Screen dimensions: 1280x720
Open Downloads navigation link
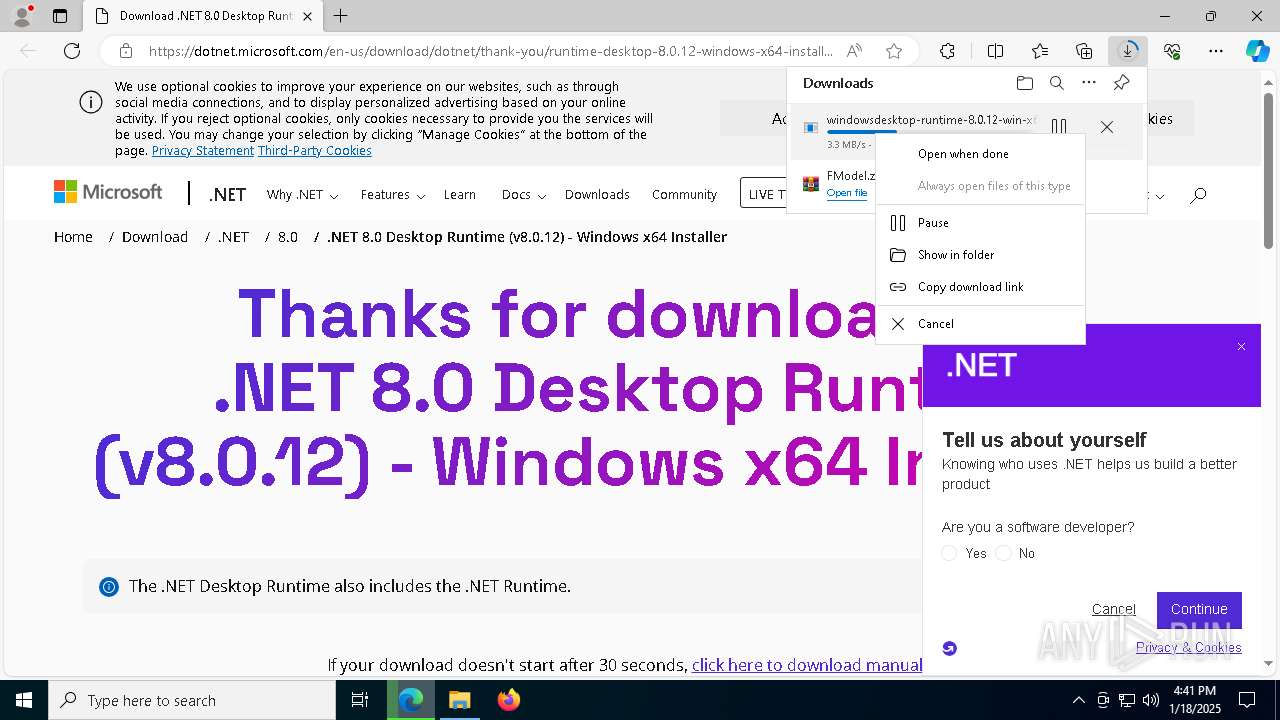[x=597, y=195]
